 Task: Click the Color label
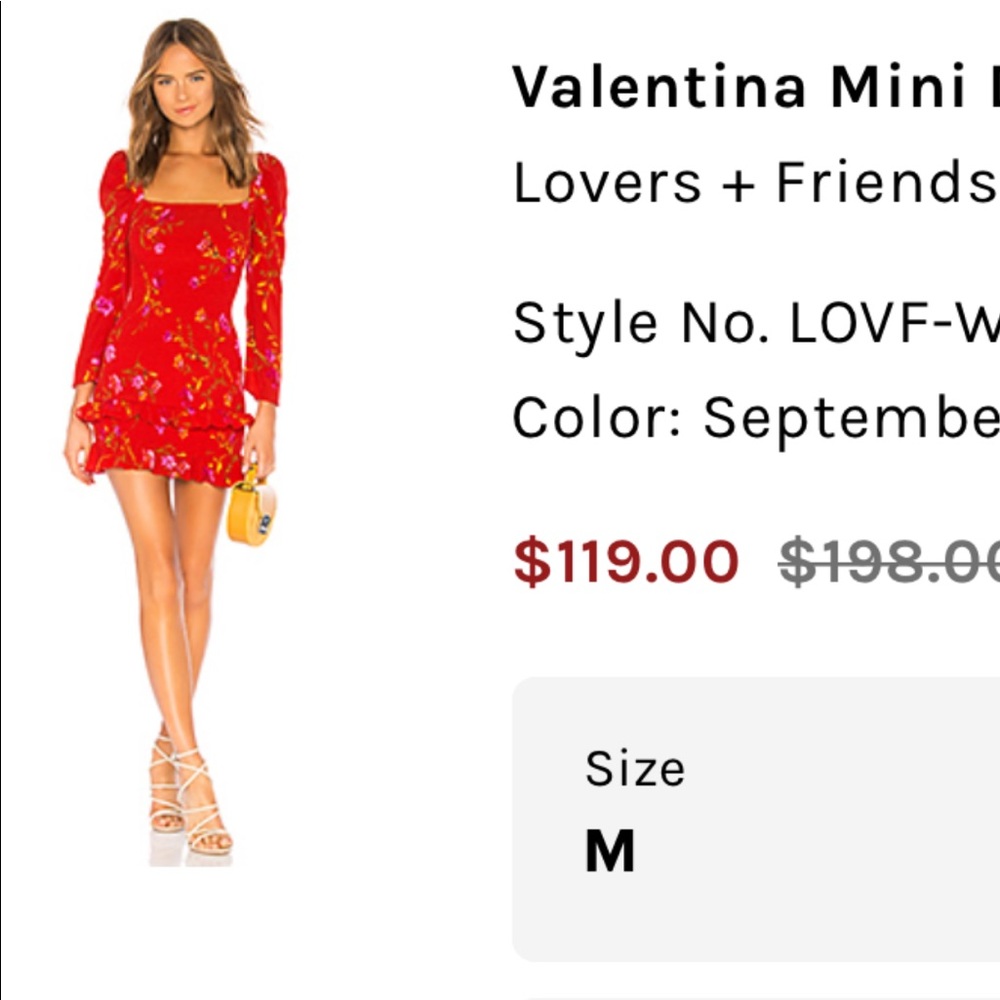click(x=598, y=417)
